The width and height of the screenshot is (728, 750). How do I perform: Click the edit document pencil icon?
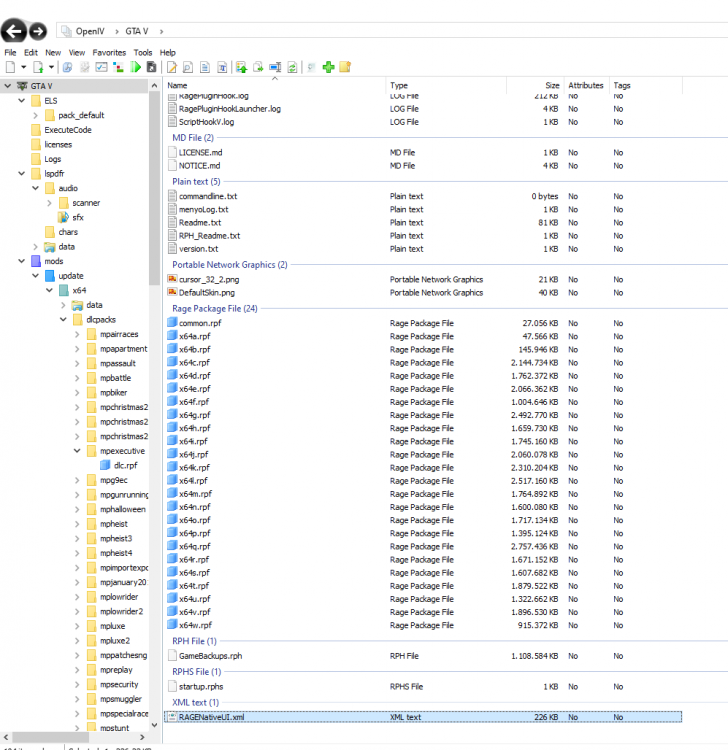[x=172, y=67]
